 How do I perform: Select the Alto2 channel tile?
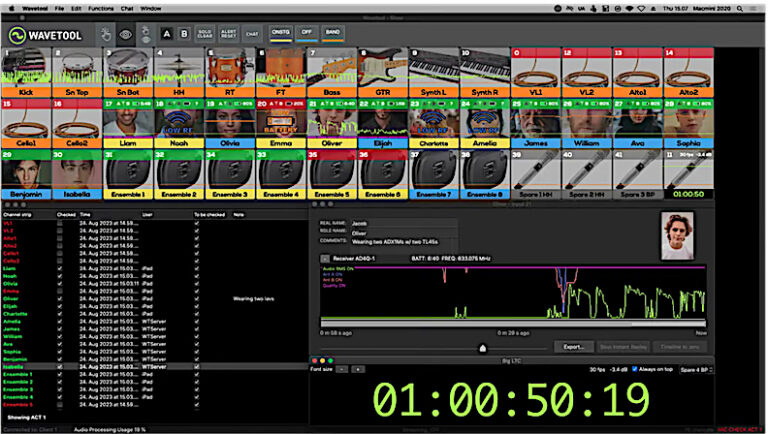tap(688, 72)
